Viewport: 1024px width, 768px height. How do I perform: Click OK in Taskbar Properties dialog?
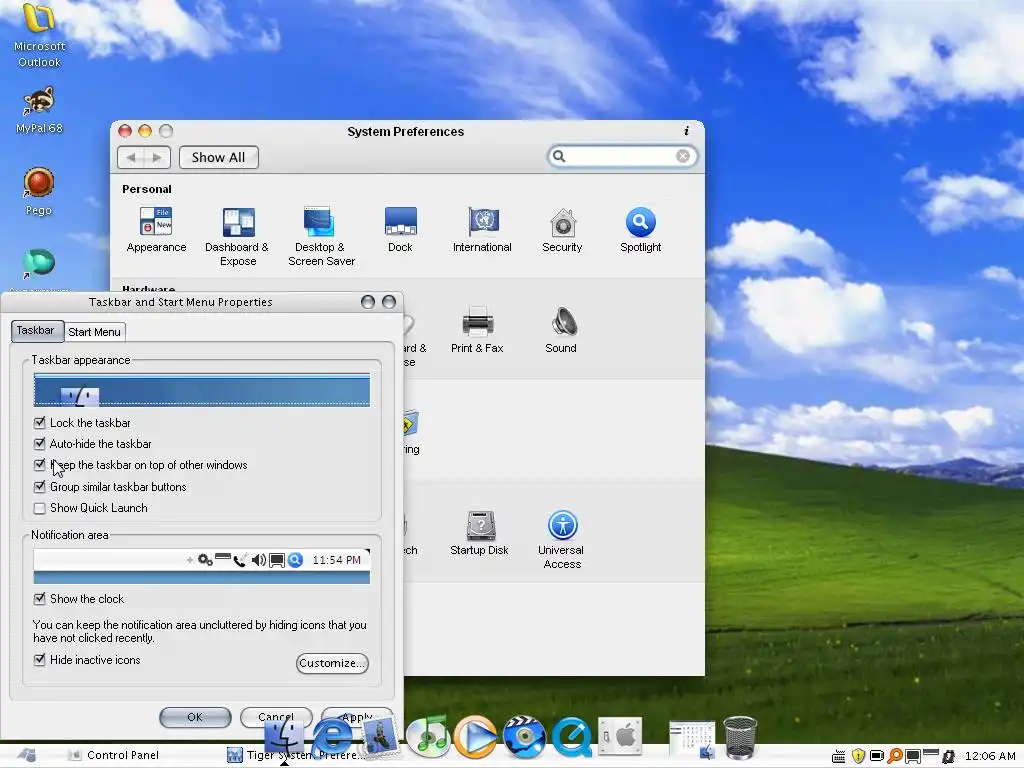[x=195, y=716]
